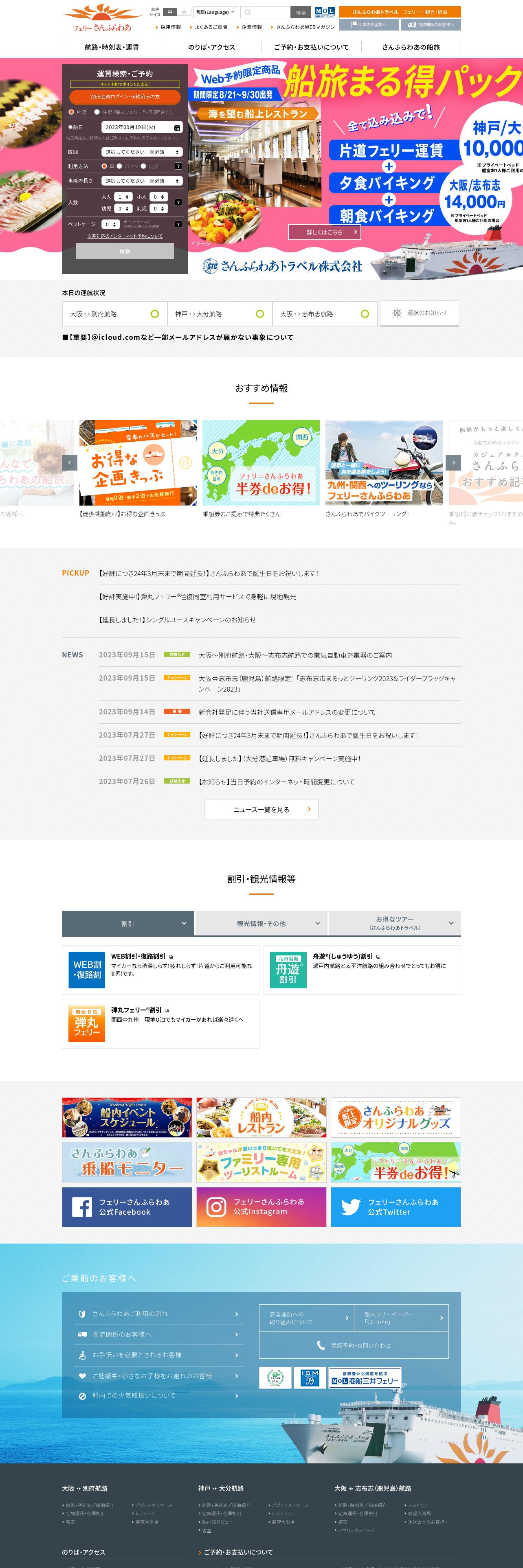The width and height of the screenshot is (523, 1568).
Task: Open the iCloud mail address important notice
Action: point(177,337)
